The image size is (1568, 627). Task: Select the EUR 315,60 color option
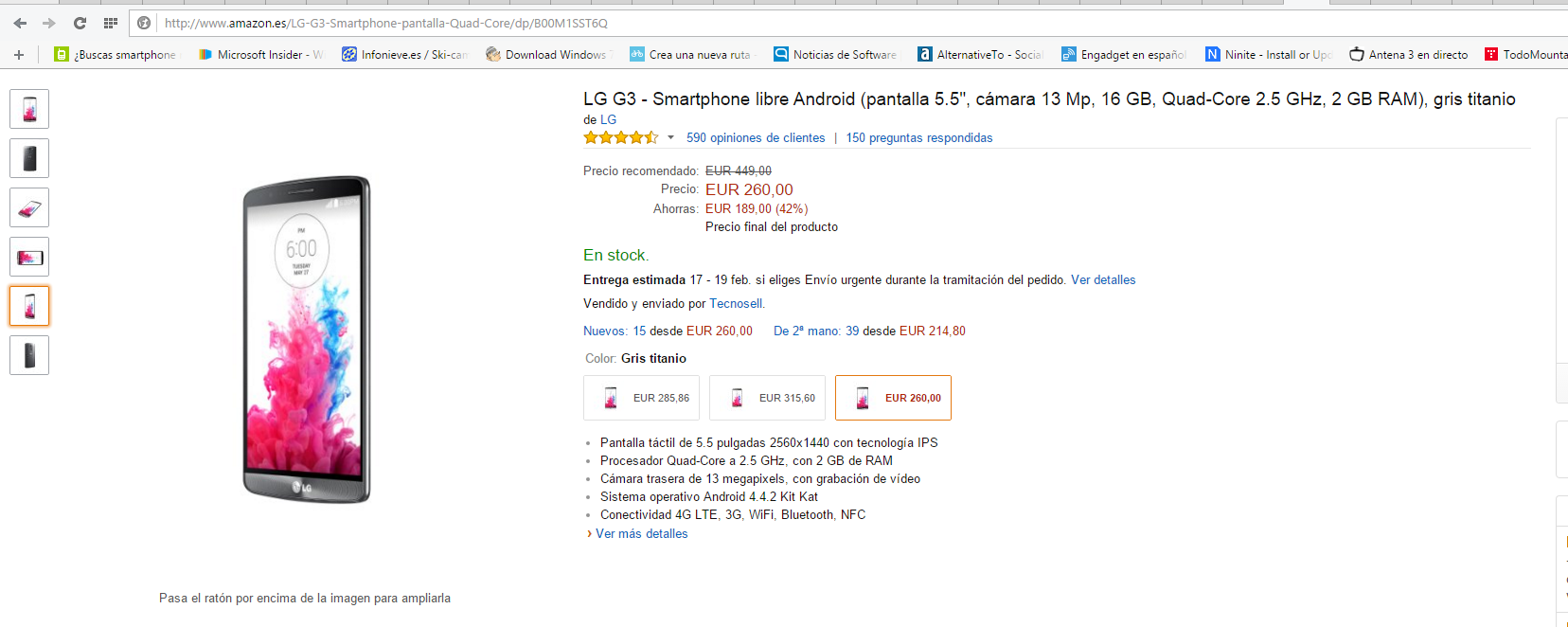click(x=767, y=398)
